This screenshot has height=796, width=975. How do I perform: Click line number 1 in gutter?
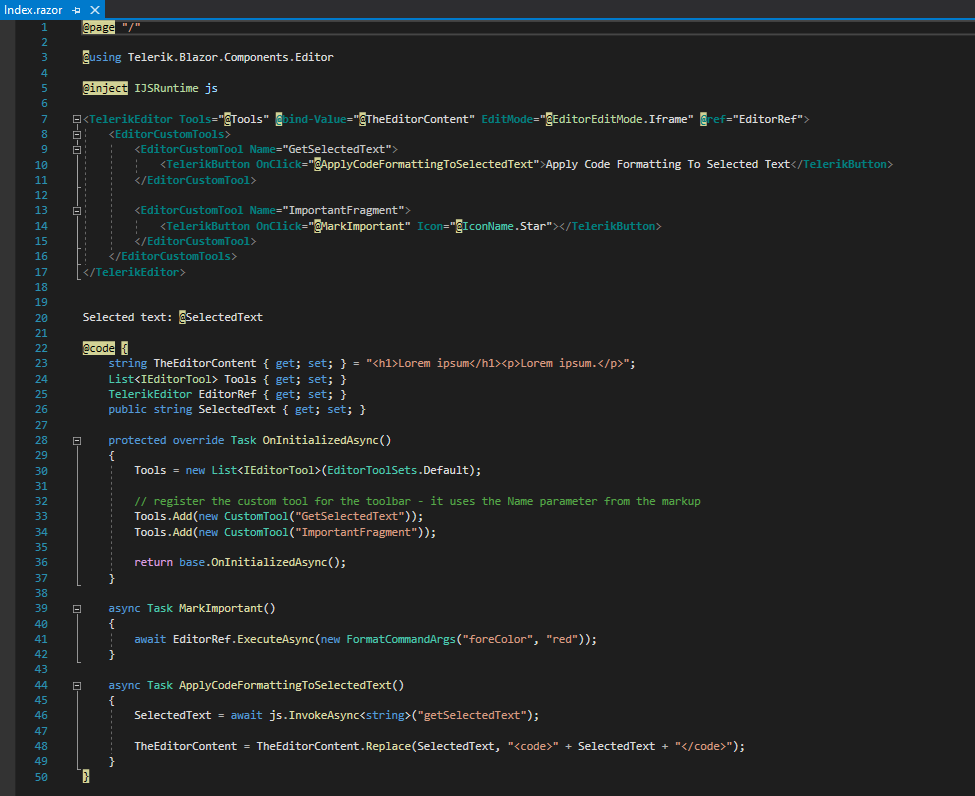(x=43, y=27)
